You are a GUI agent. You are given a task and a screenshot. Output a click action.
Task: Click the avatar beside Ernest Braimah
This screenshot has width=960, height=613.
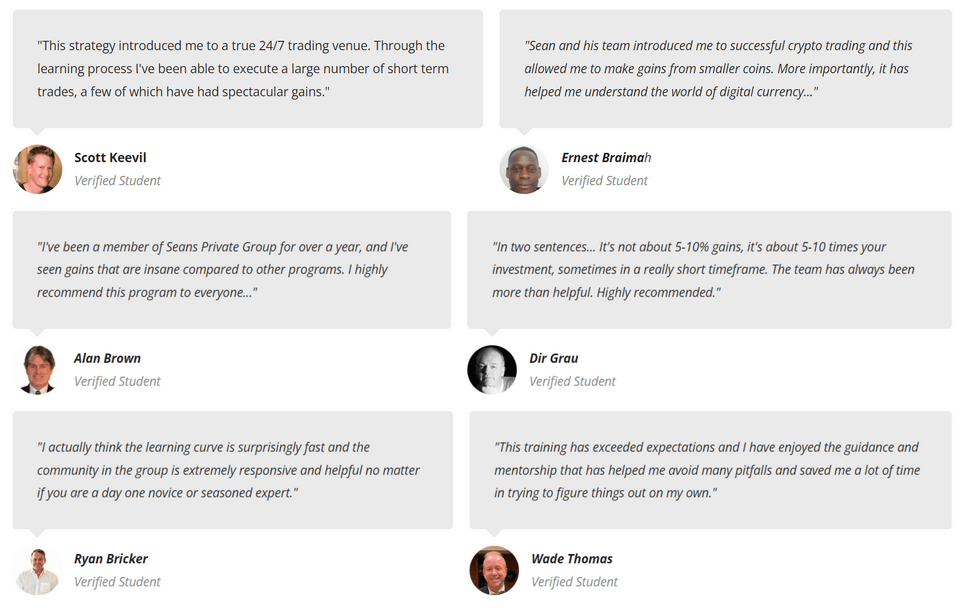524,169
